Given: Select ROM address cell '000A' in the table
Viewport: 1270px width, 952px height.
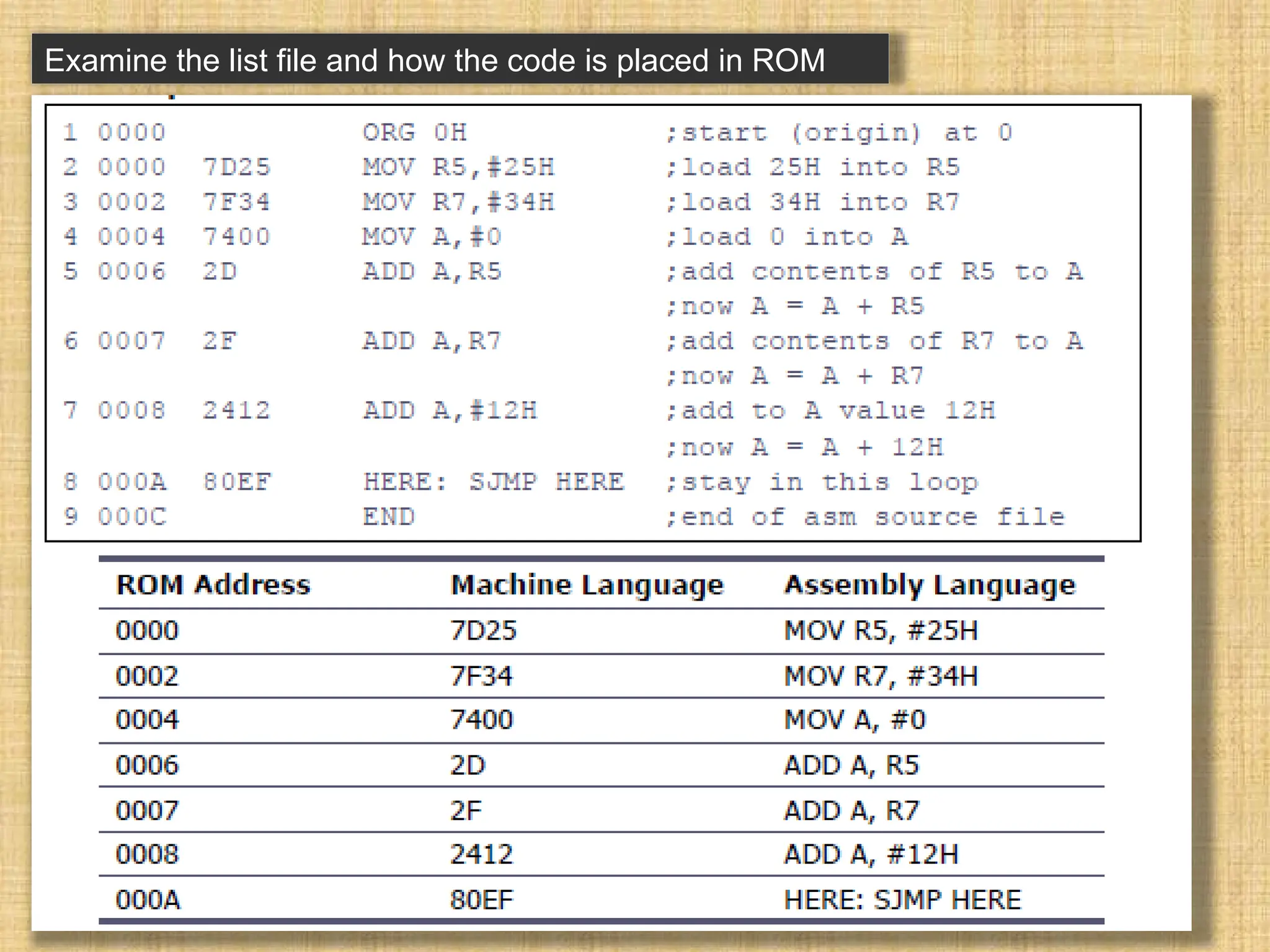Looking at the screenshot, I should coord(148,900).
